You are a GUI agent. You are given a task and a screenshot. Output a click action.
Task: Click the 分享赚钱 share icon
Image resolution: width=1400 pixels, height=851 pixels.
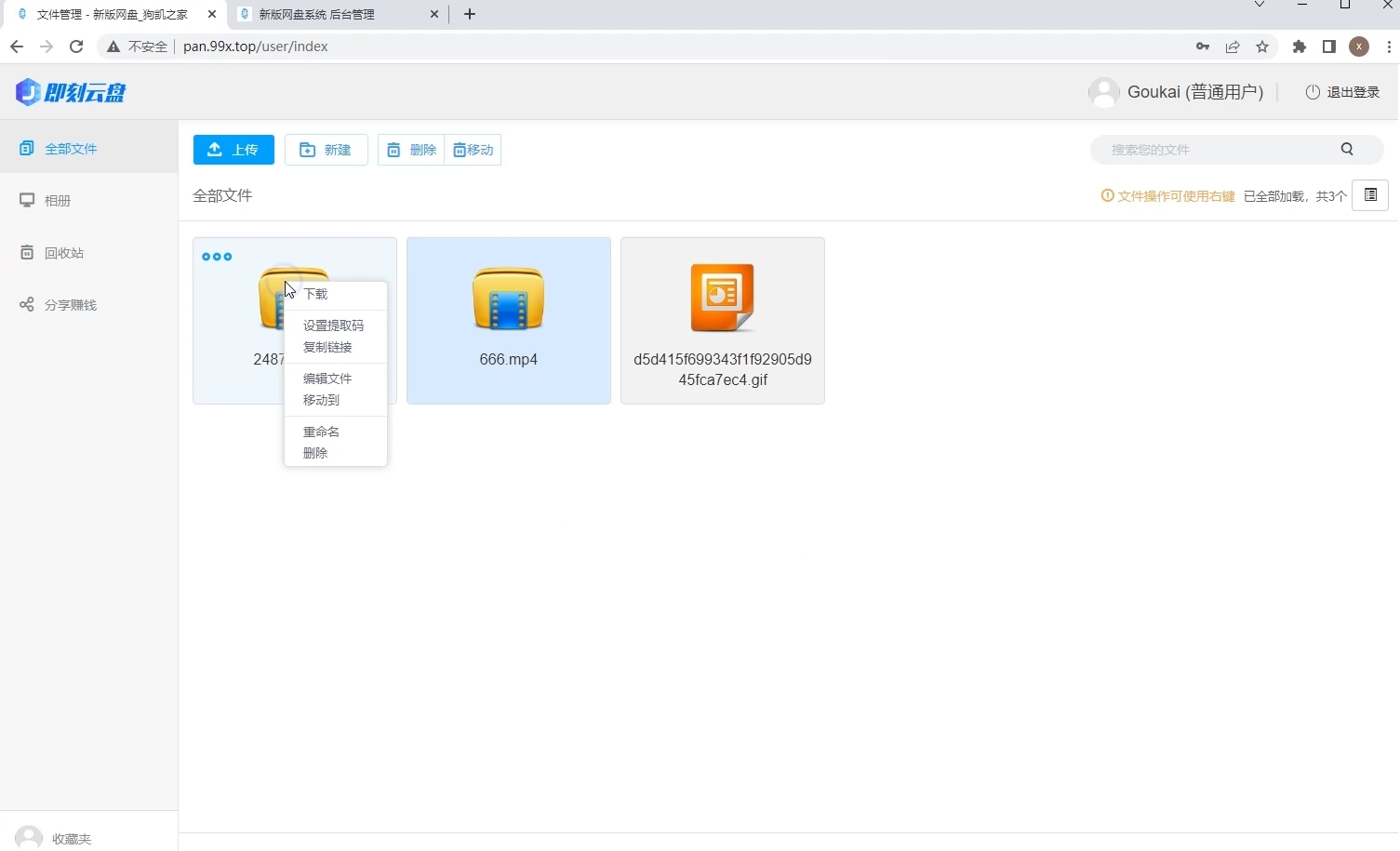click(27, 304)
